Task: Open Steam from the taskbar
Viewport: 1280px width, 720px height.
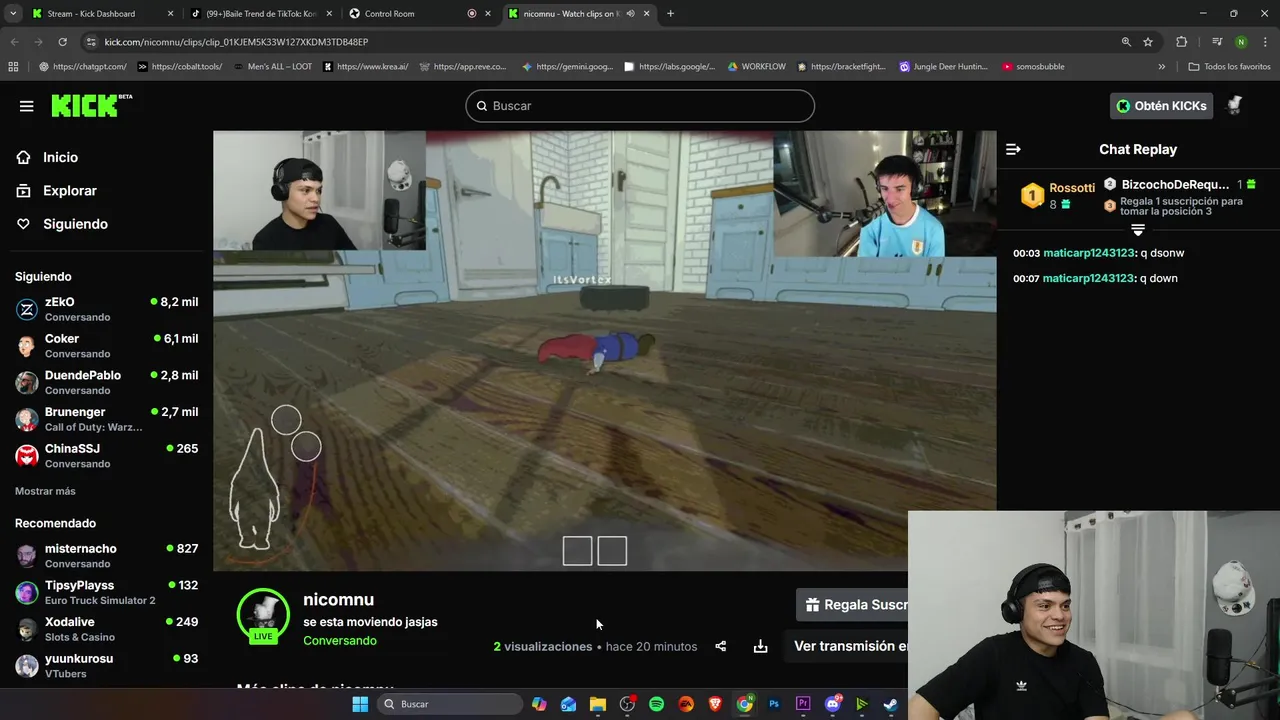Action: (x=890, y=704)
